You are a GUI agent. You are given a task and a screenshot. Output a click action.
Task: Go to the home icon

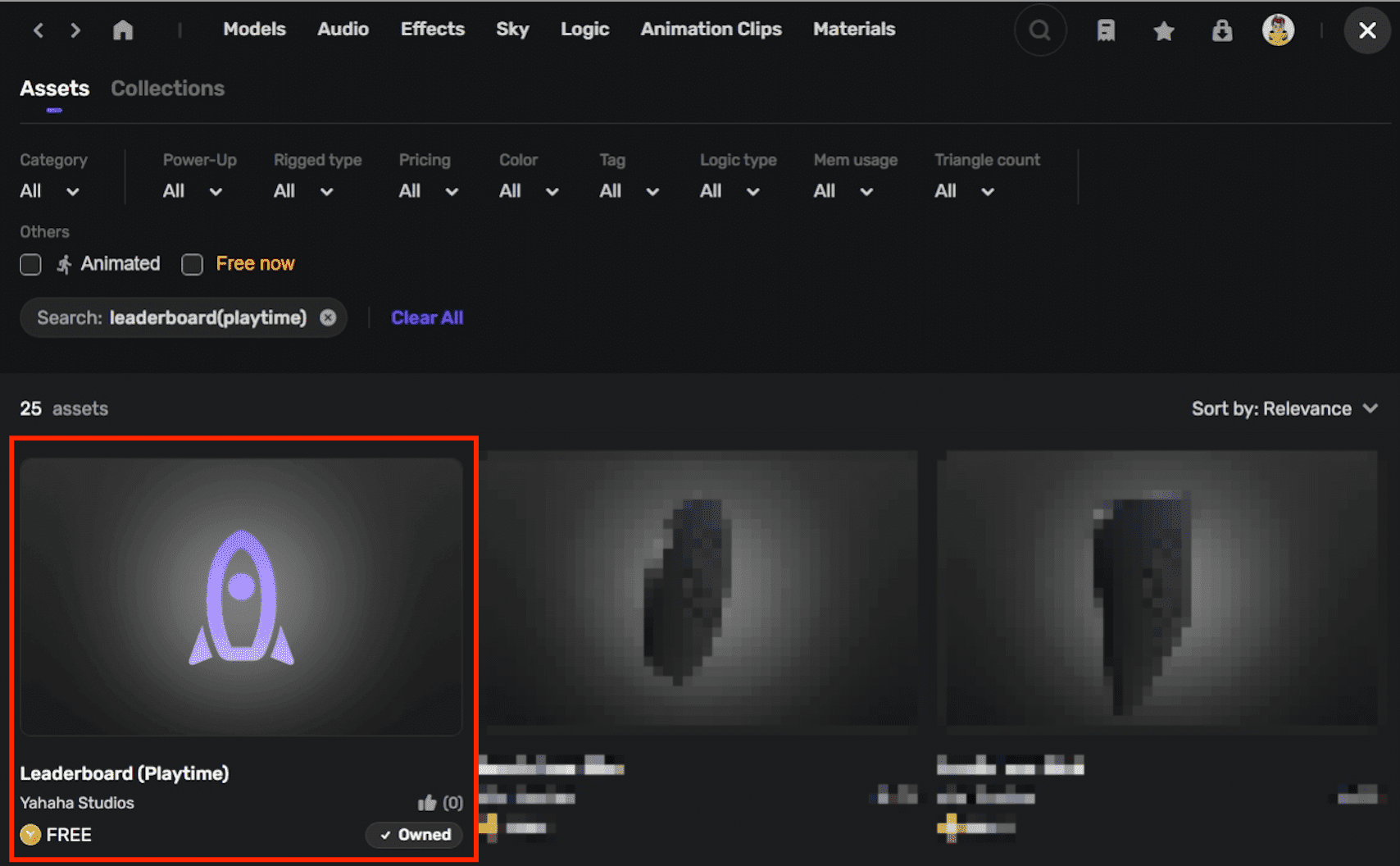click(x=123, y=30)
